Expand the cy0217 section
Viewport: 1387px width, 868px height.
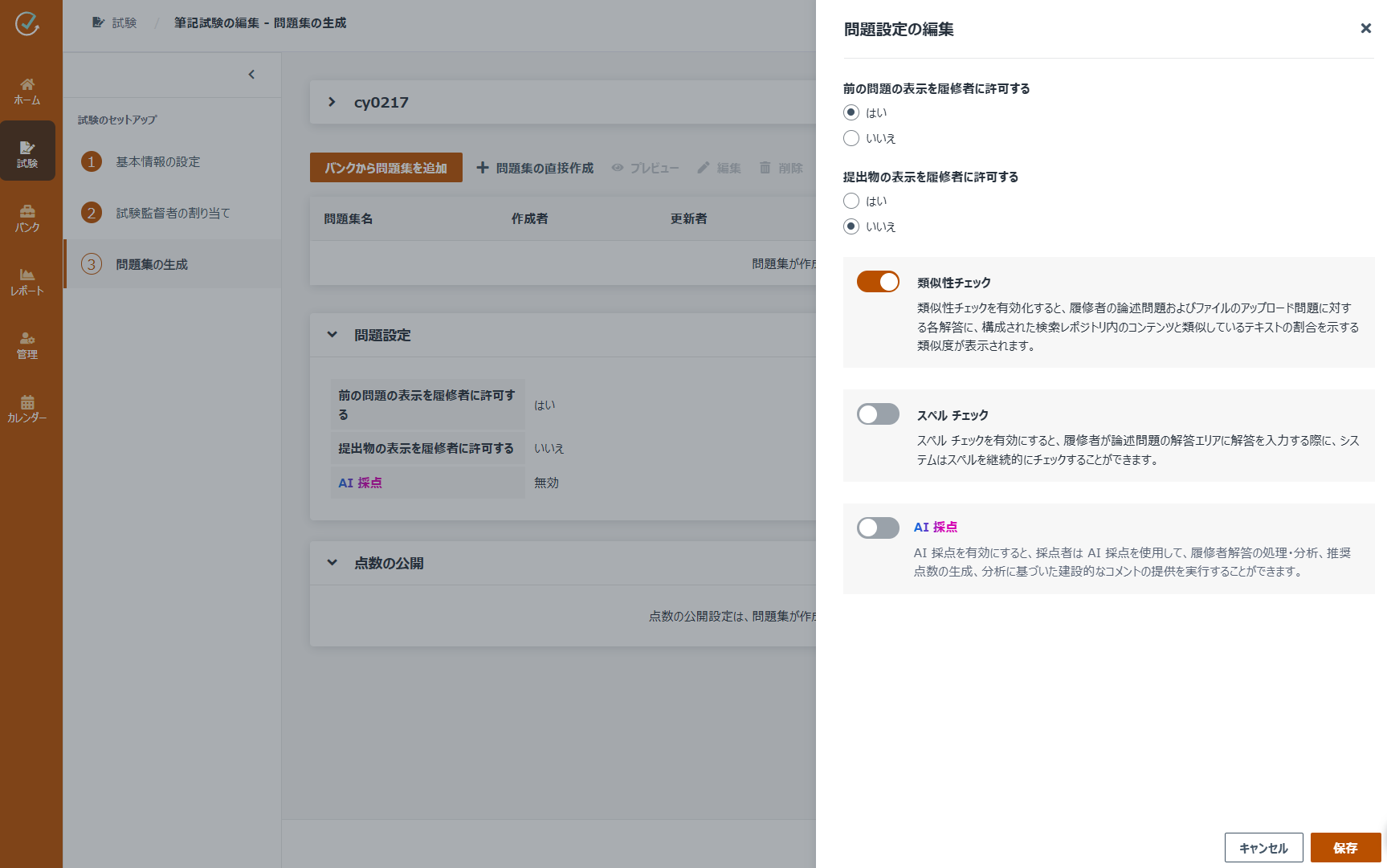coord(330,102)
